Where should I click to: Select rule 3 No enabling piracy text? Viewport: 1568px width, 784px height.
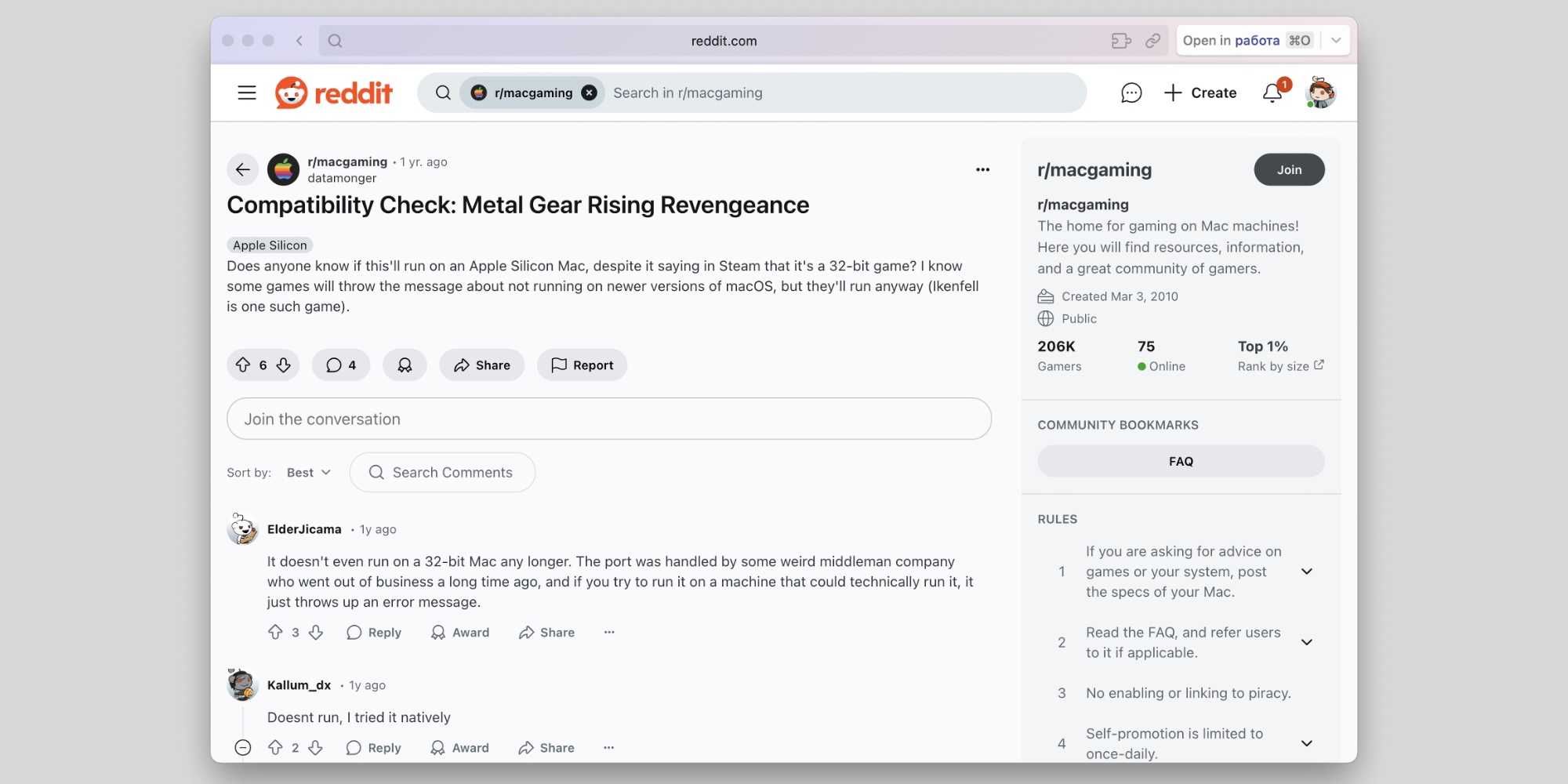[x=1189, y=693]
